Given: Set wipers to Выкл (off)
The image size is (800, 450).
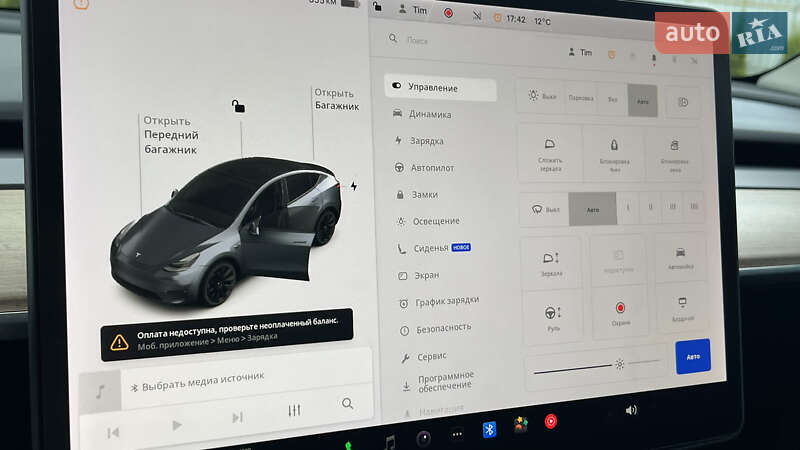Looking at the screenshot, I should (x=544, y=209).
